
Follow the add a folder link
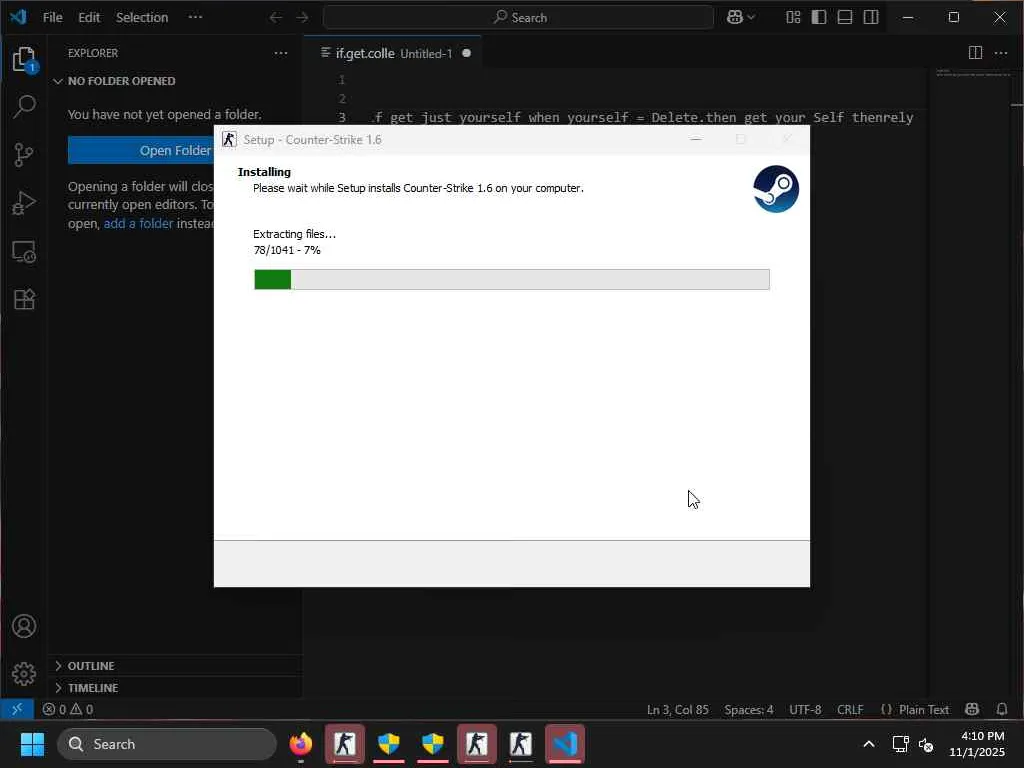(x=138, y=223)
